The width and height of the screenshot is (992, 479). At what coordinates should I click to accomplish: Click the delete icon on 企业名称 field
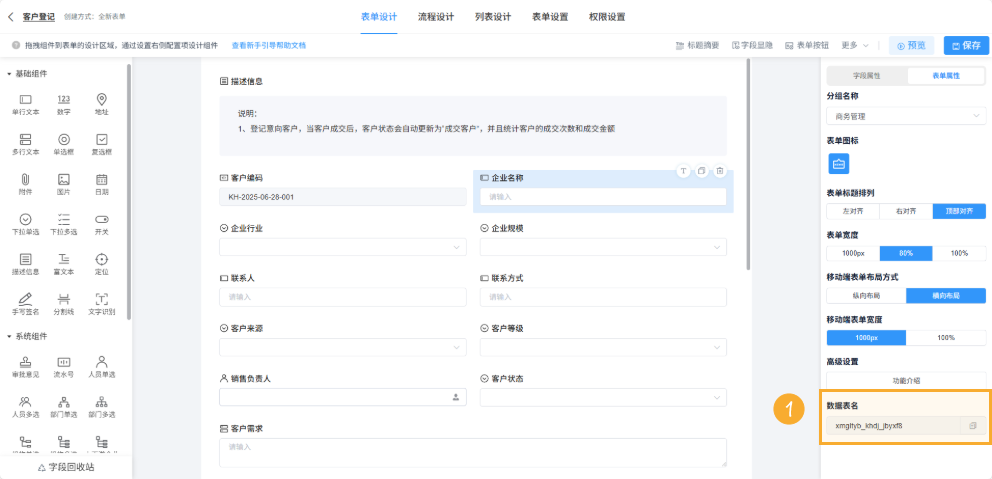point(720,171)
